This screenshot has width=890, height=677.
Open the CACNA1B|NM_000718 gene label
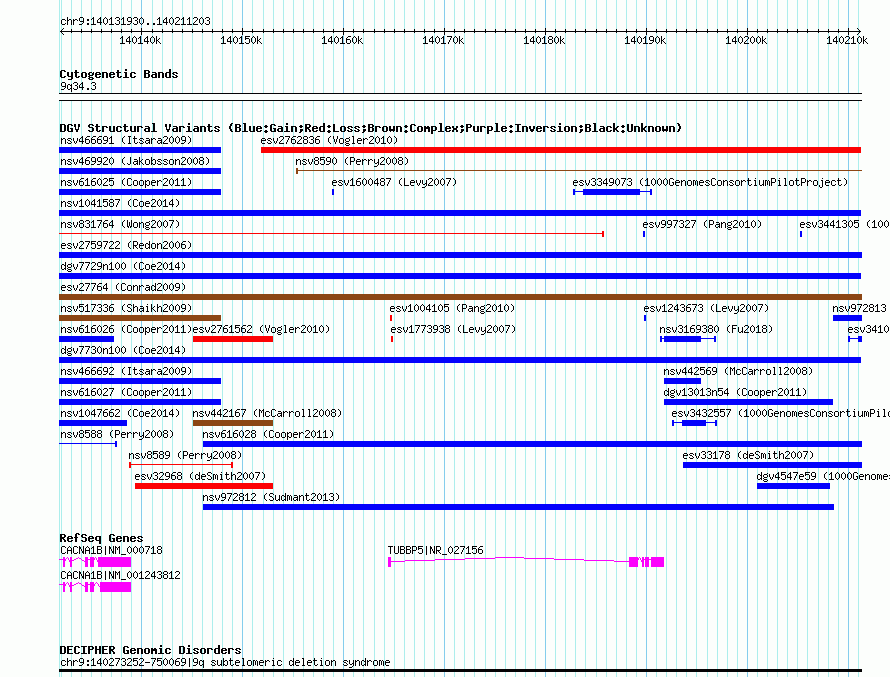click(x=111, y=550)
